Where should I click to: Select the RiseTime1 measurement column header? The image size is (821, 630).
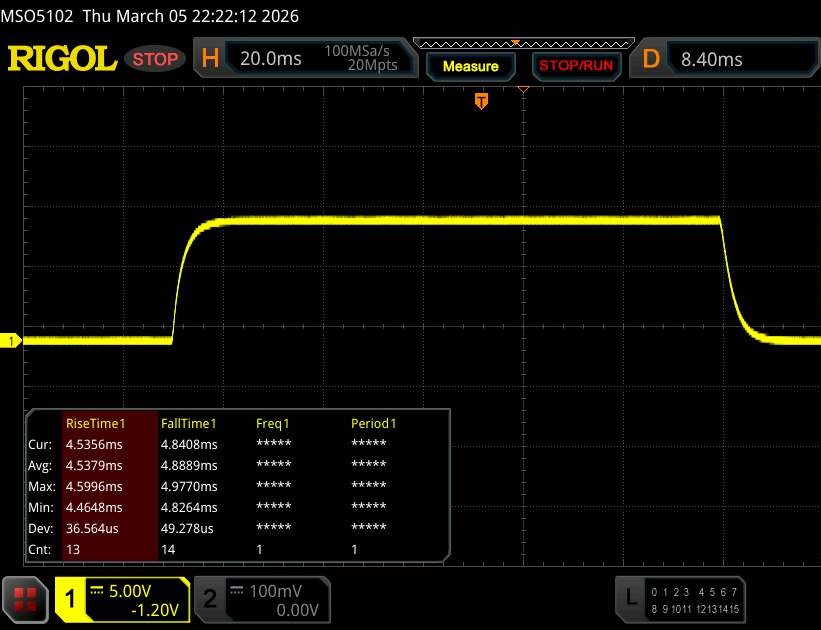point(95,423)
